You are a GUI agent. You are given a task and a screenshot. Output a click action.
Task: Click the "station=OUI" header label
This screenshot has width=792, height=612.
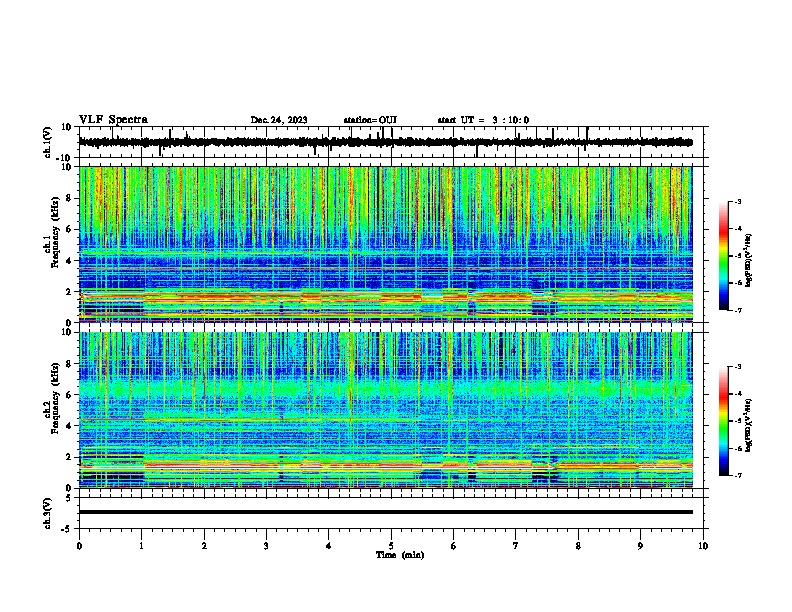(370, 120)
